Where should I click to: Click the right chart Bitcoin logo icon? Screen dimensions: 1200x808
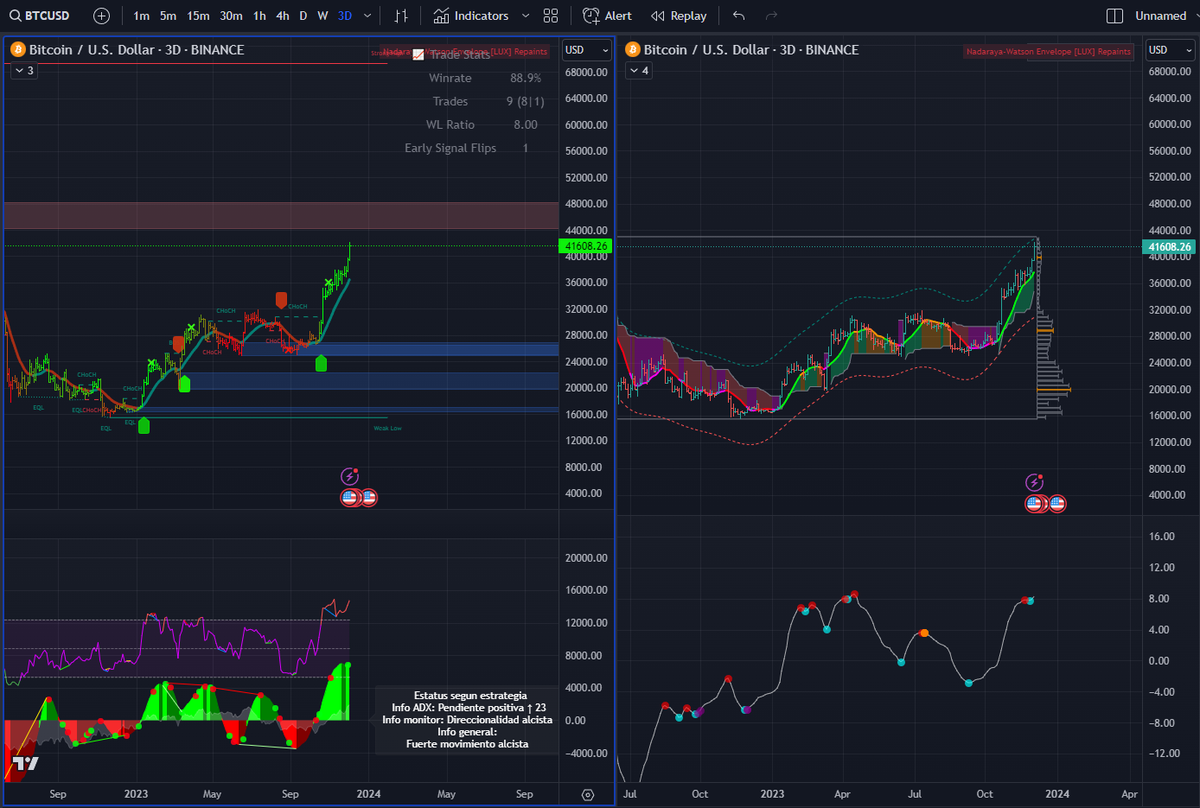[x=632, y=49]
